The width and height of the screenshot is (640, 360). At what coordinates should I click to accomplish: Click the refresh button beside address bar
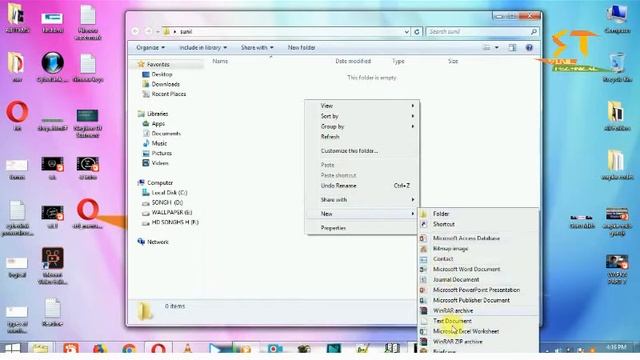(x=417, y=31)
